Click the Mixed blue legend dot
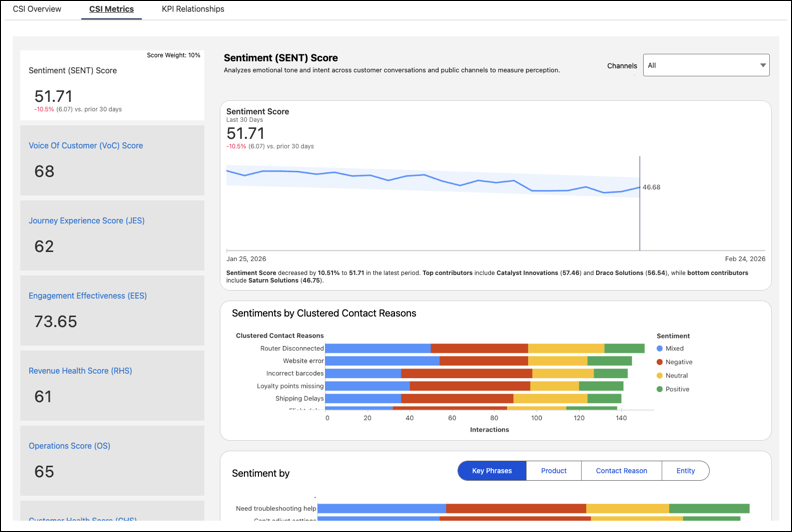Screen dimensions: 792x532 point(660,349)
